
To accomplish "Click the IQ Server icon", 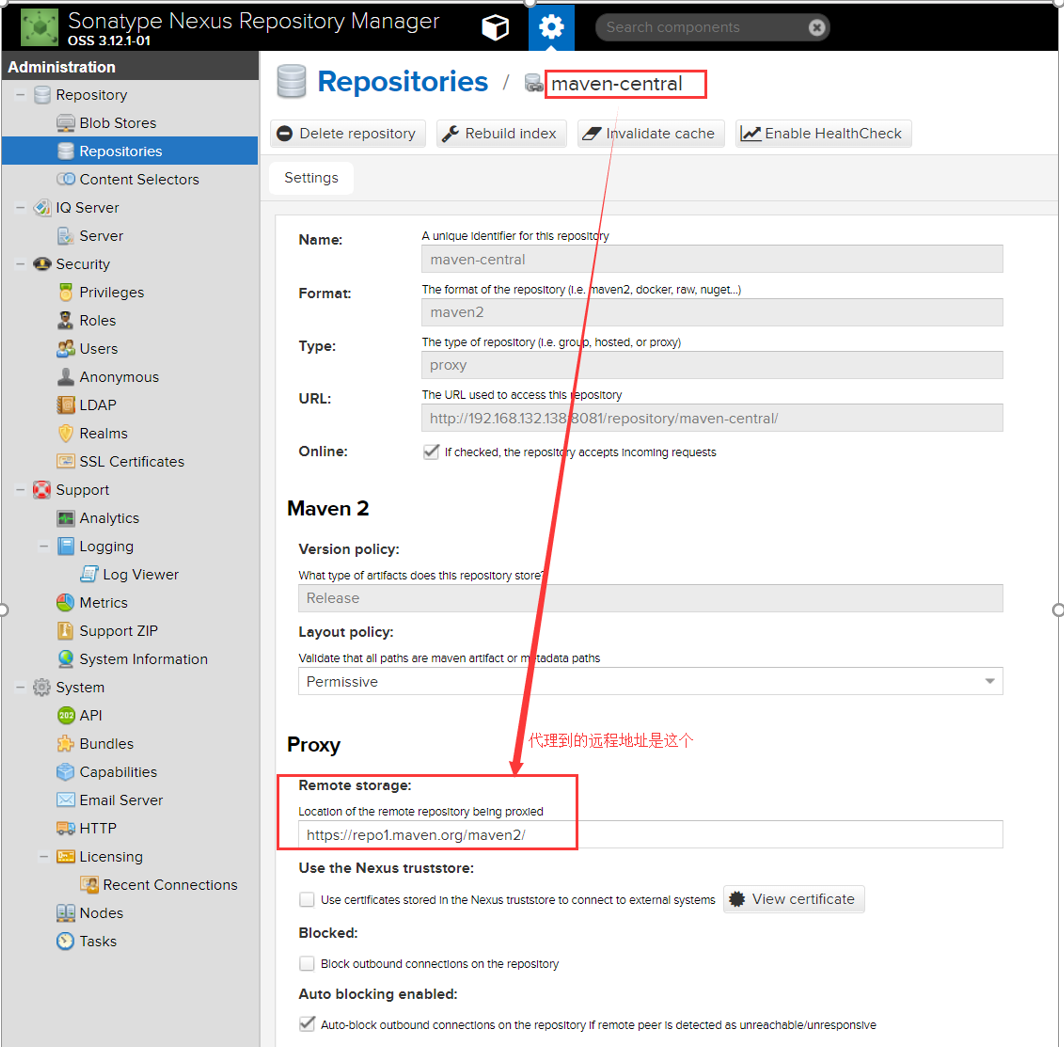I will click(x=42, y=208).
